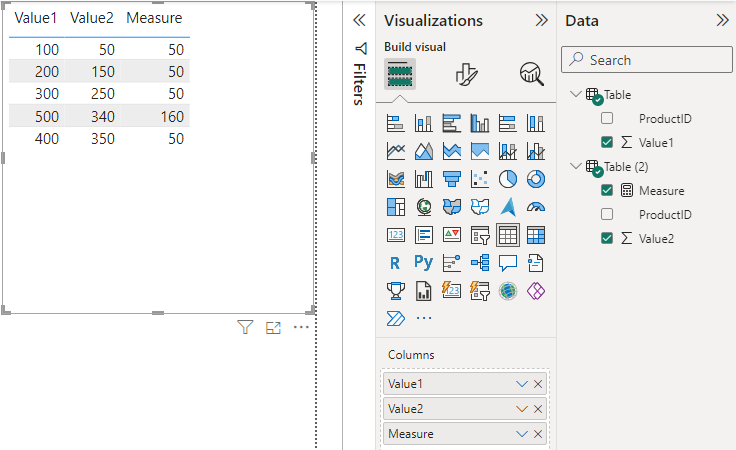736x450 pixels.
Task: Switch to the Build visual tab
Action: (400, 74)
